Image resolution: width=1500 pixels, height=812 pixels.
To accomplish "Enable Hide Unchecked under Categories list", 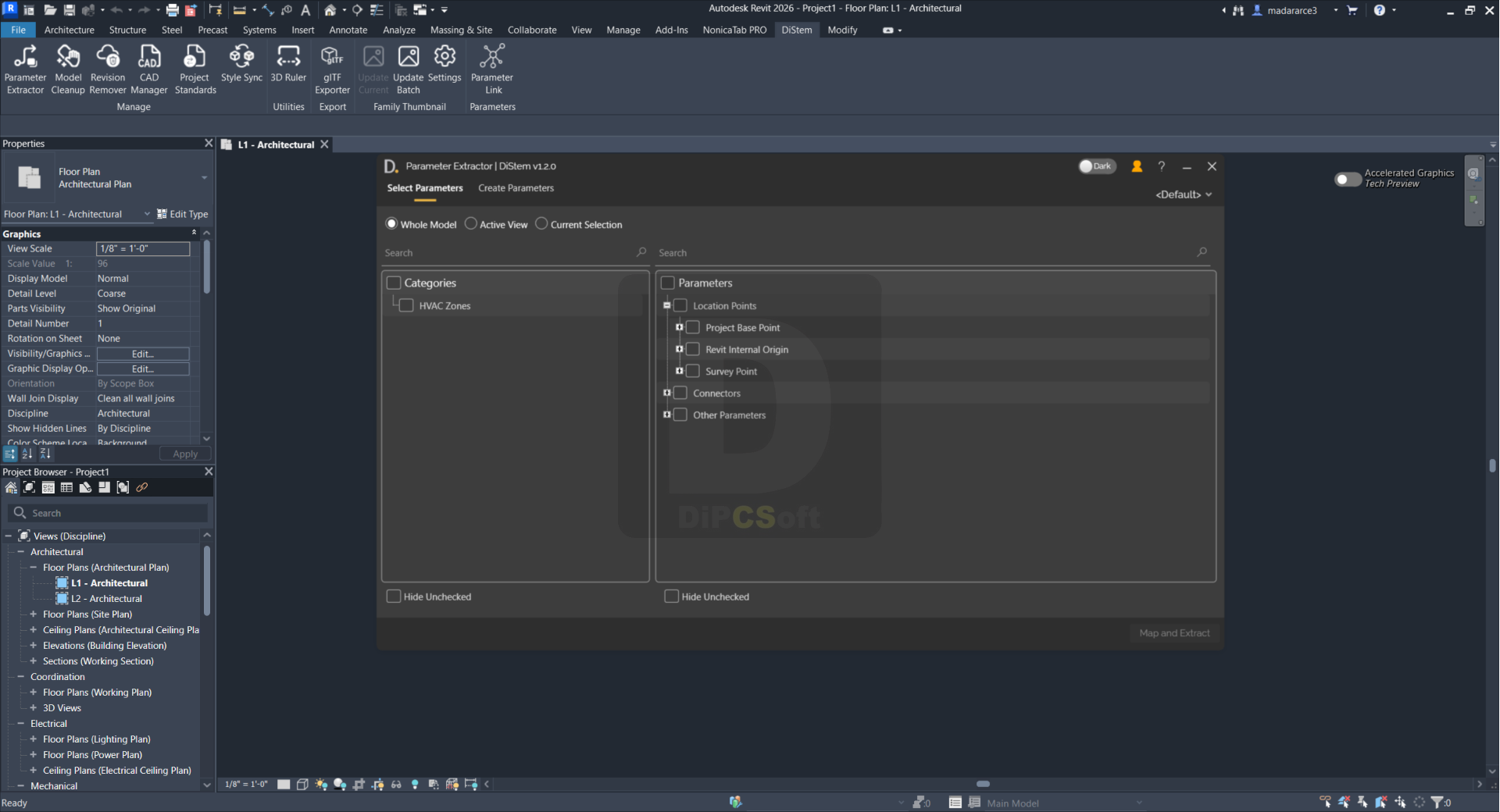I will pyautogui.click(x=394, y=597).
